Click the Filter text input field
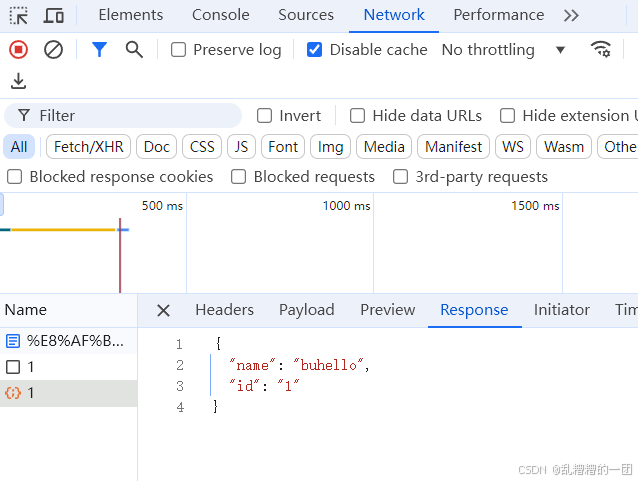 click(x=123, y=116)
